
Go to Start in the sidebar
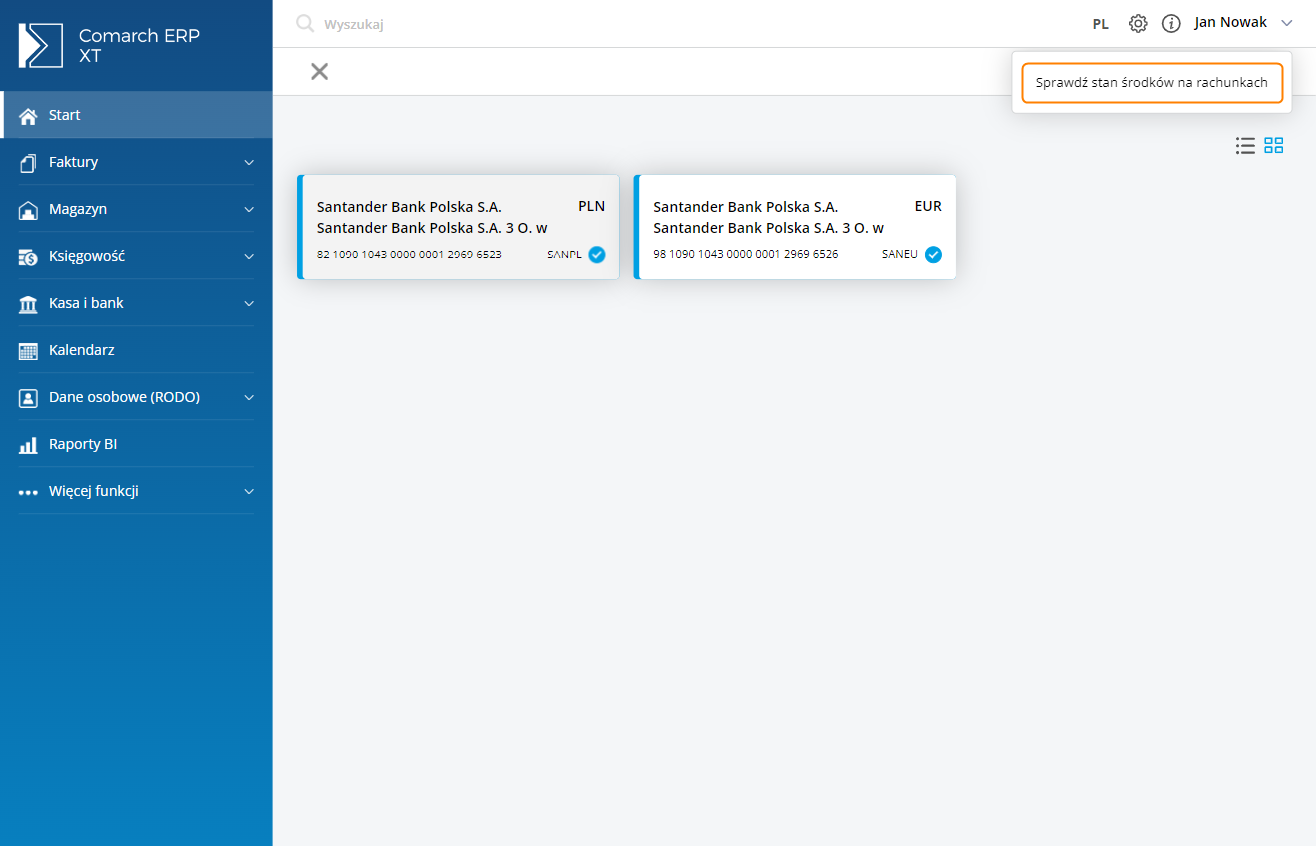tap(65, 115)
